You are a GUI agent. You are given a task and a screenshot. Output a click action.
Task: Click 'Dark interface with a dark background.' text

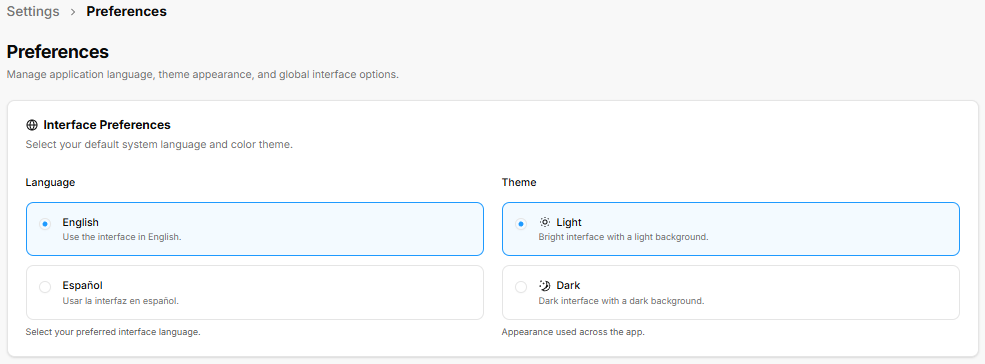click(621, 301)
